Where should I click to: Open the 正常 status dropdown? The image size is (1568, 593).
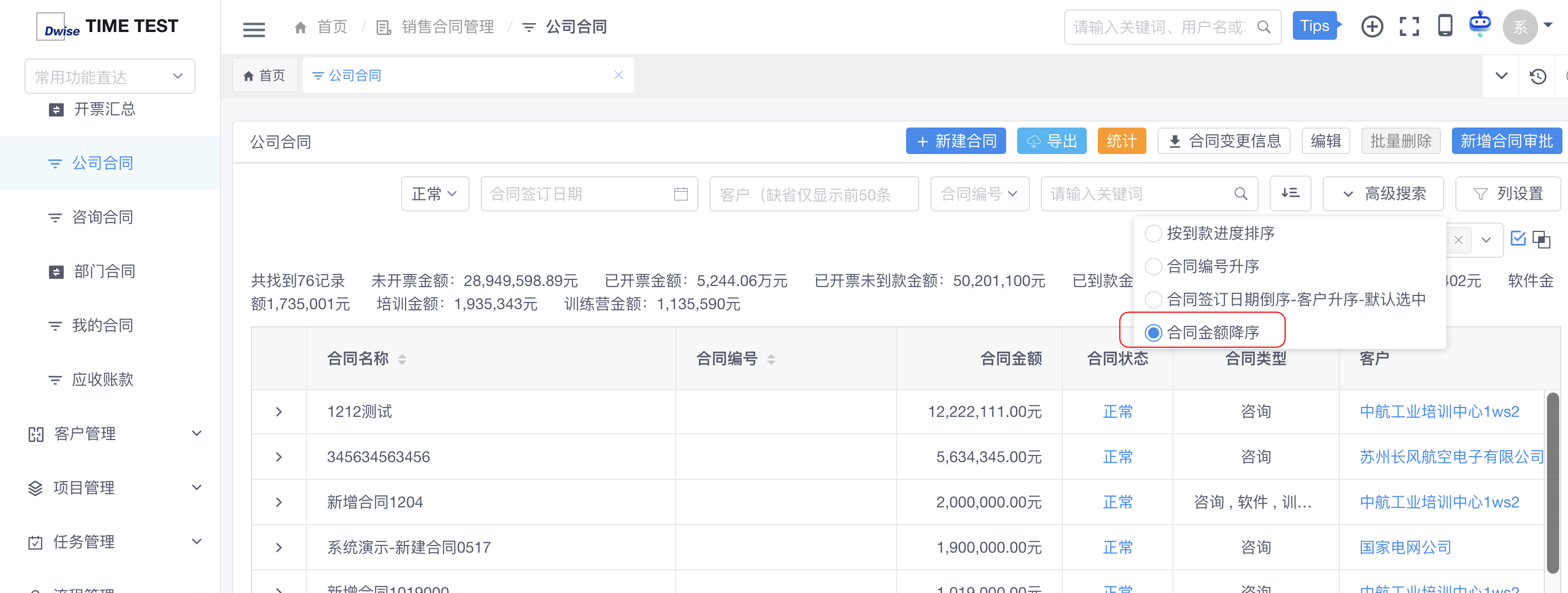tap(435, 194)
